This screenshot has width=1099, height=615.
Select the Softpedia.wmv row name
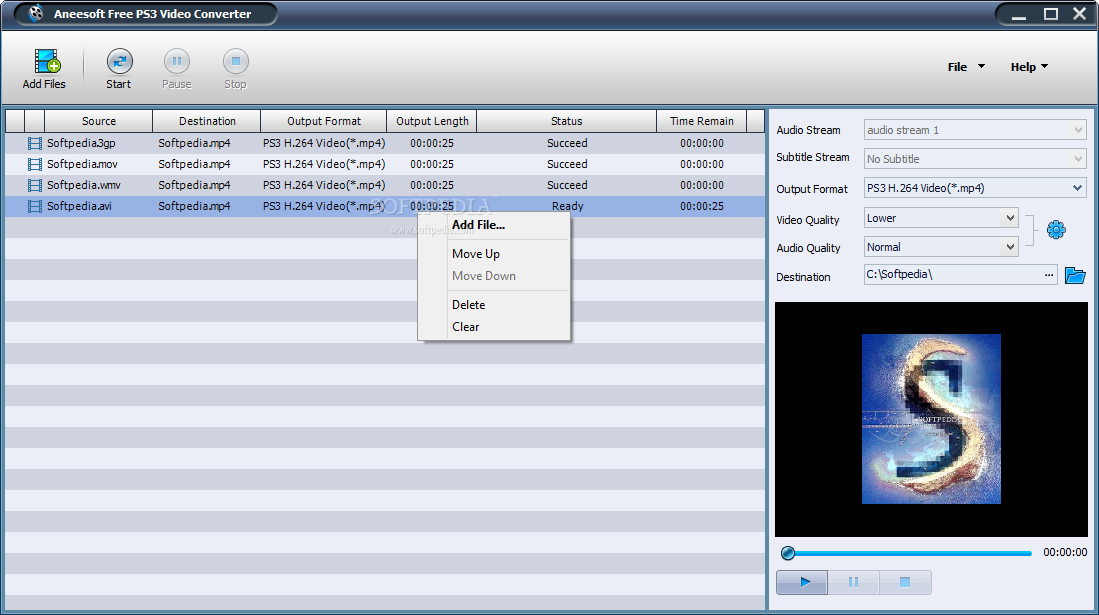pos(84,185)
